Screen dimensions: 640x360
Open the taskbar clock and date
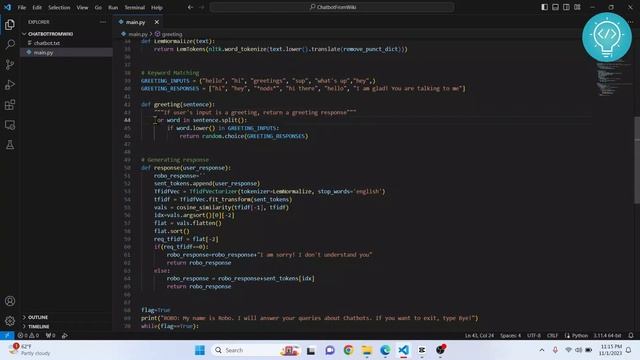611,350
